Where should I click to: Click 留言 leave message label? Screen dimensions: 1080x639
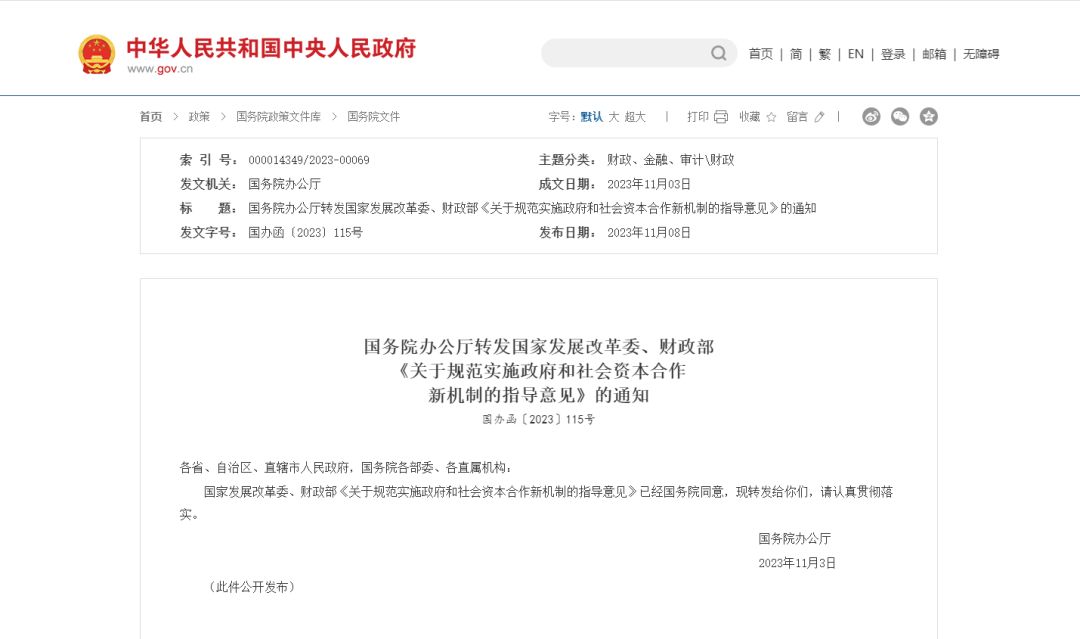click(x=797, y=117)
